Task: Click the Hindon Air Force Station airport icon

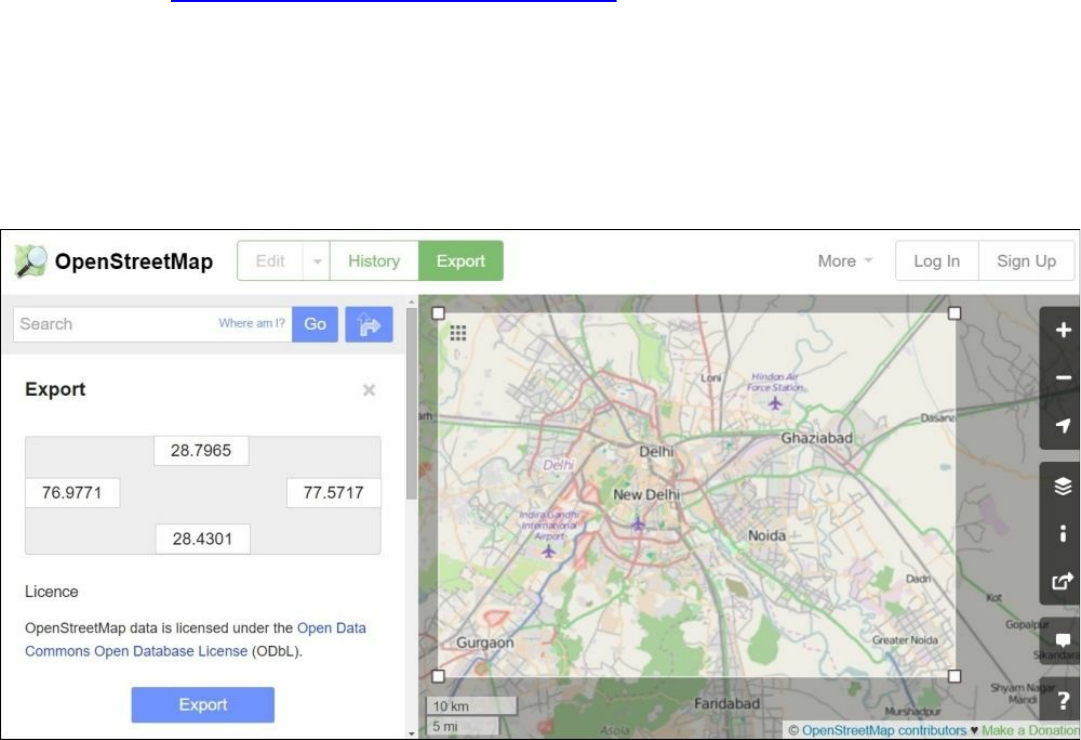Action: coord(776,403)
